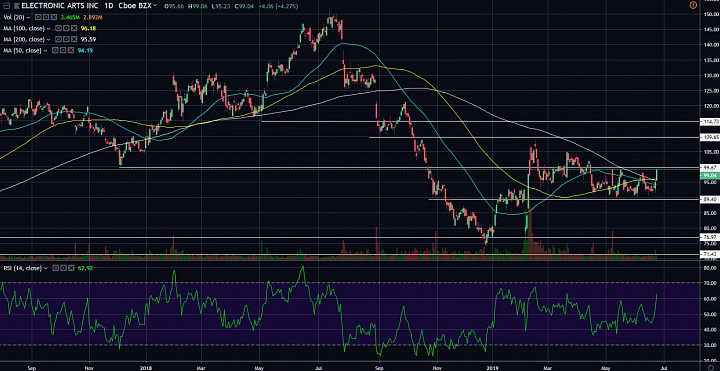The image size is (720, 371).
Task: Open settings for MA (100, close)
Action: point(66,28)
